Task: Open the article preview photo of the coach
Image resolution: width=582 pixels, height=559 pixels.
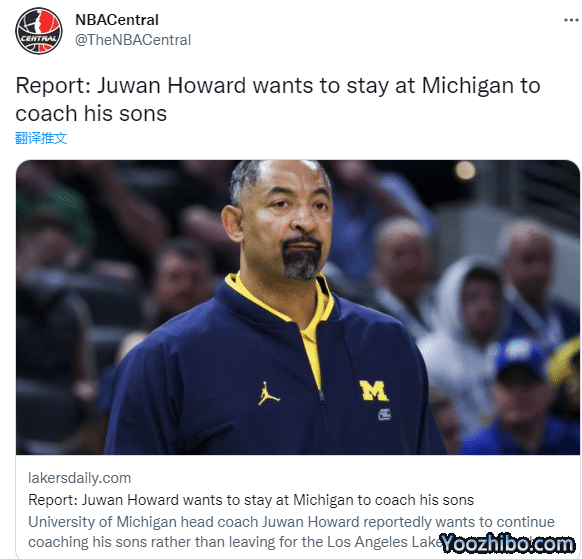Action: pyautogui.click(x=298, y=307)
